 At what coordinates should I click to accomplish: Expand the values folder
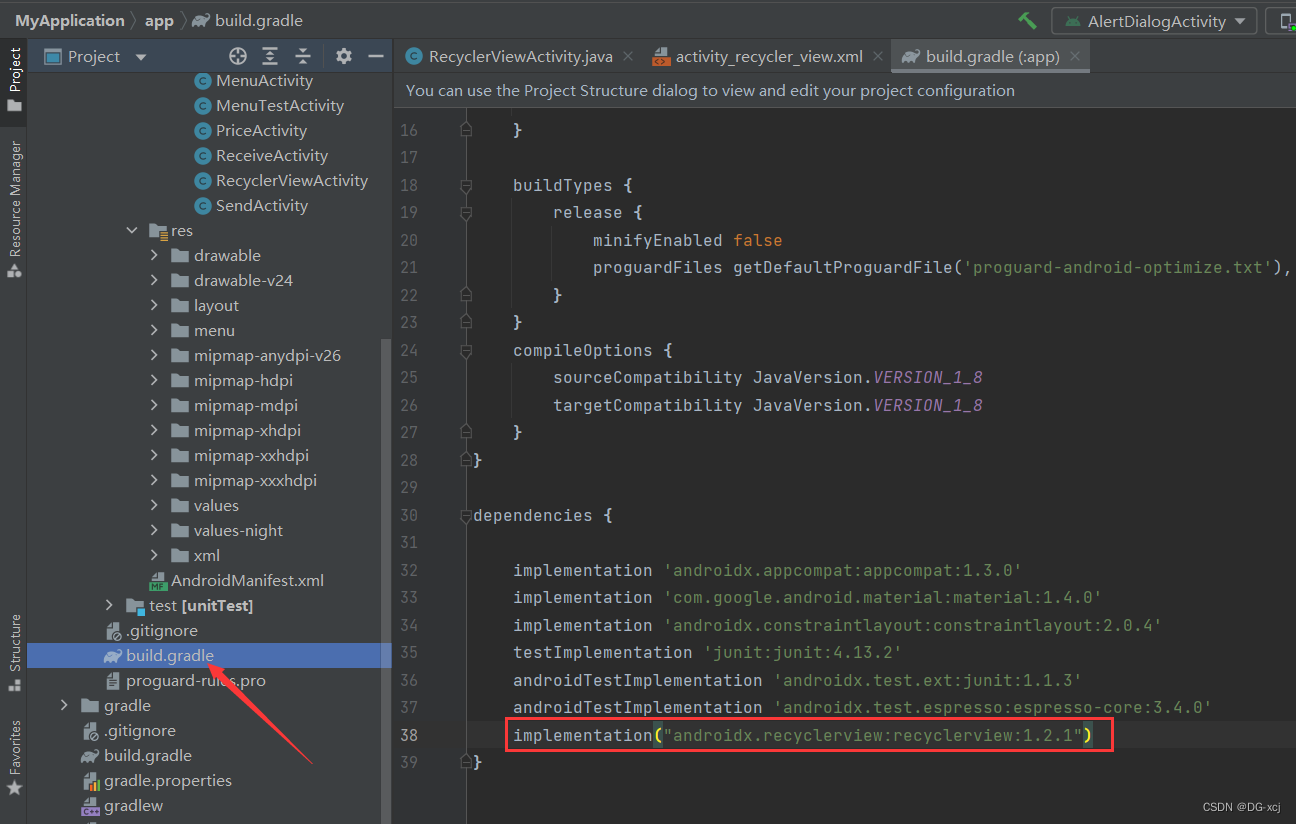point(154,505)
